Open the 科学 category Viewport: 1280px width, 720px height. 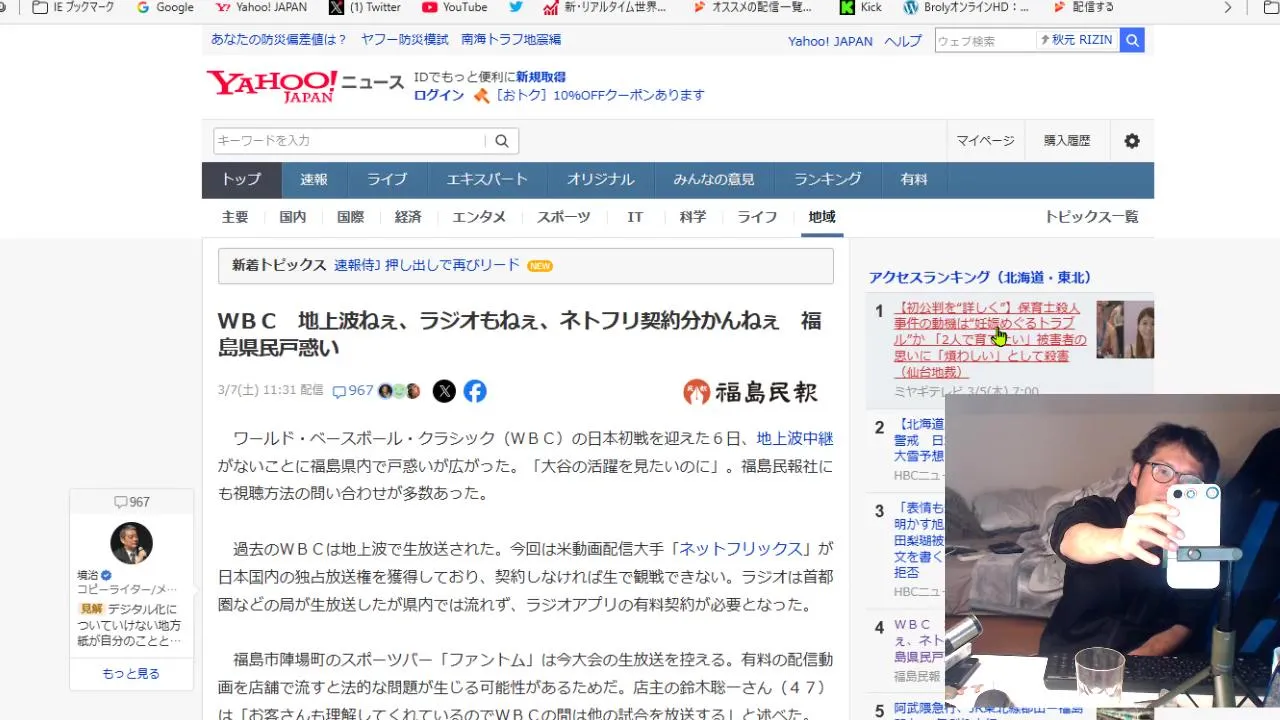click(x=693, y=217)
